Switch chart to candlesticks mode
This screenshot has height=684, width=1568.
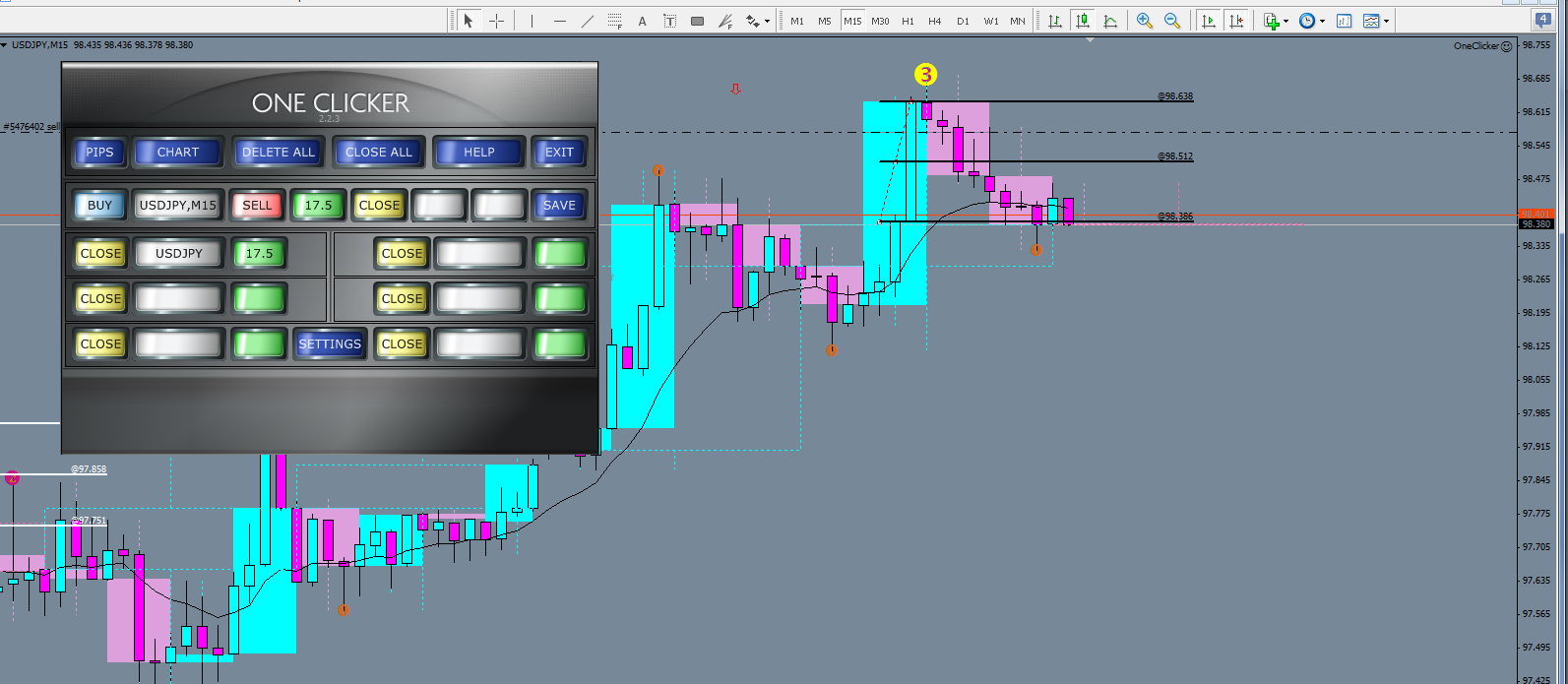point(1083,21)
